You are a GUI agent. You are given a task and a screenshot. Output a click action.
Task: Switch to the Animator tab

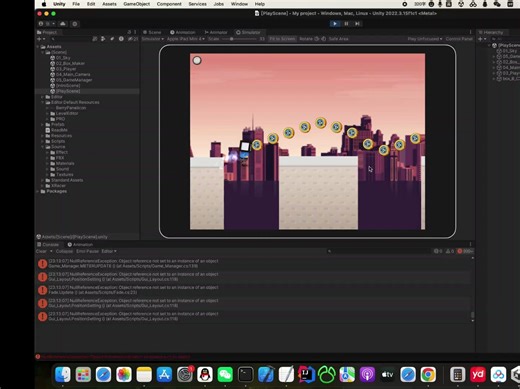[x=216, y=32]
